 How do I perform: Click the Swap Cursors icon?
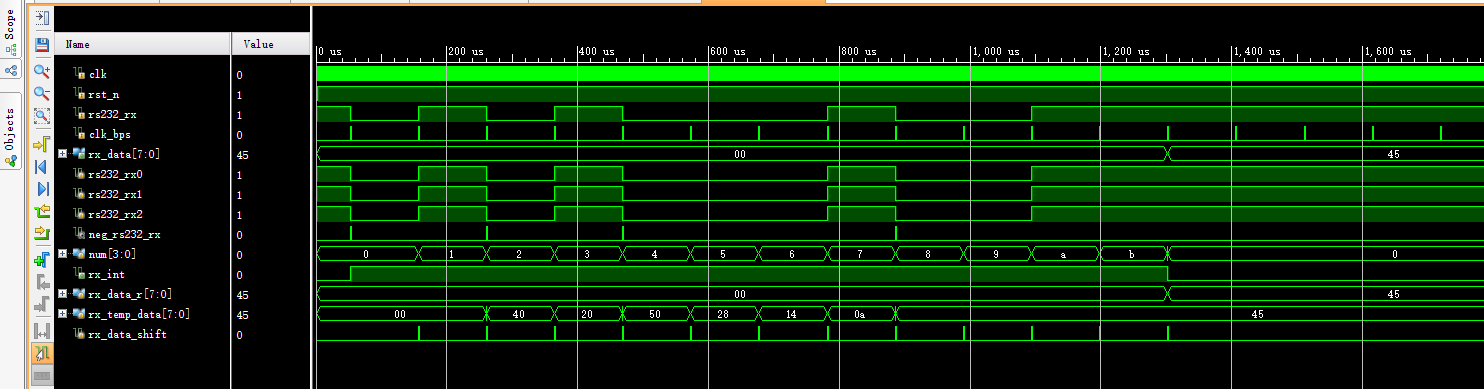click(x=42, y=331)
